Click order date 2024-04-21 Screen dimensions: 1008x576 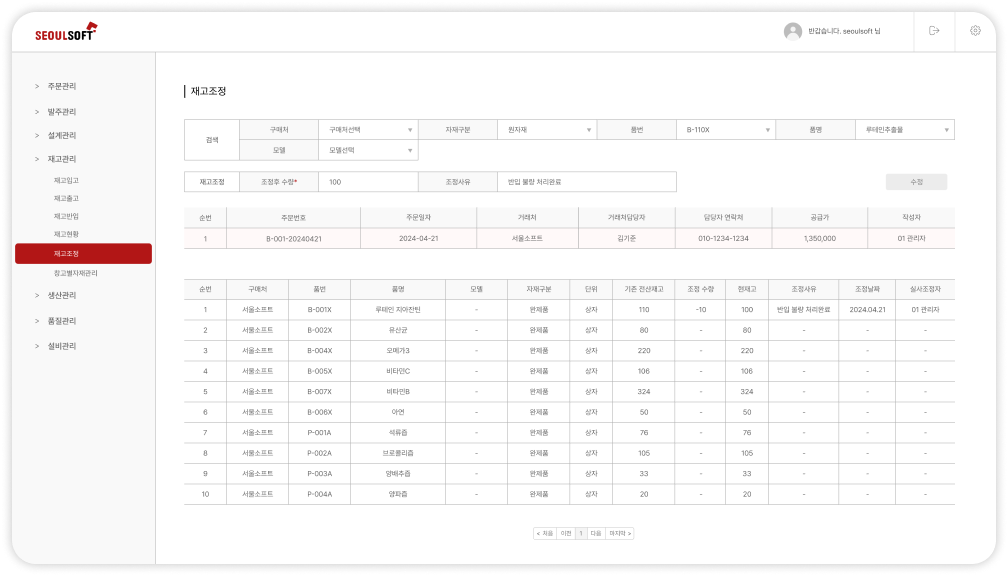(418, 238)
